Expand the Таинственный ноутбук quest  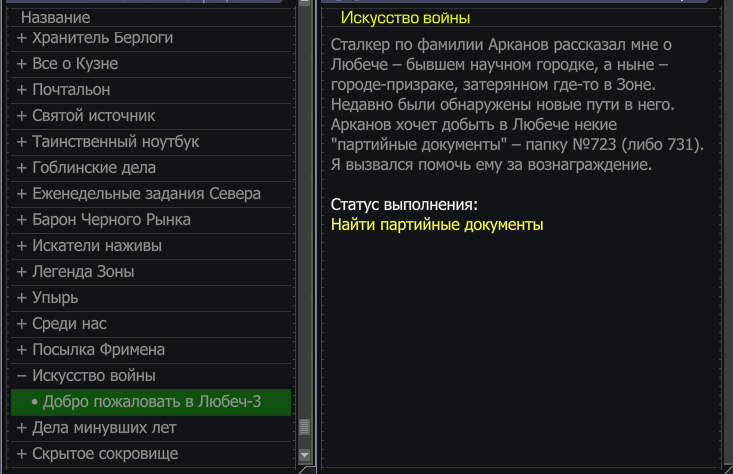pos(22,142)
